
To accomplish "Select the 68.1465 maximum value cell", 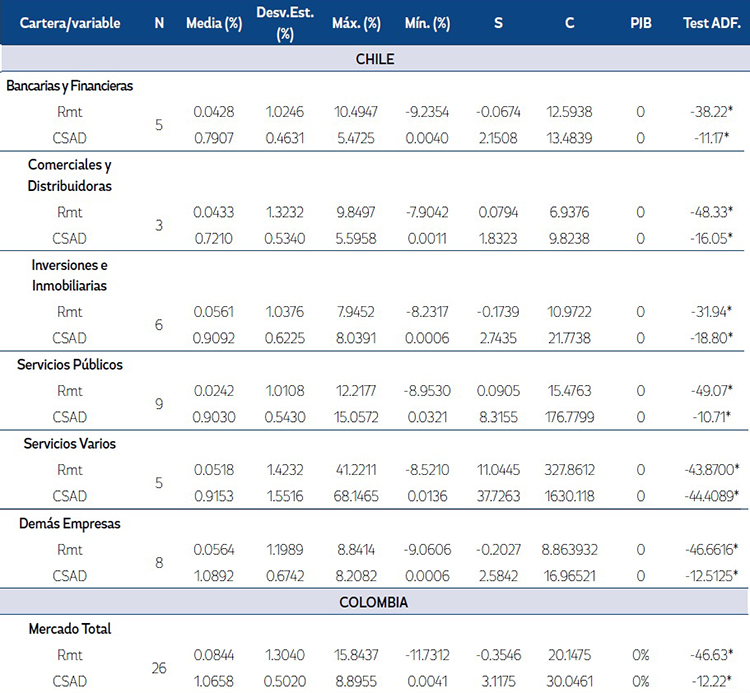I will click(357, 496).
